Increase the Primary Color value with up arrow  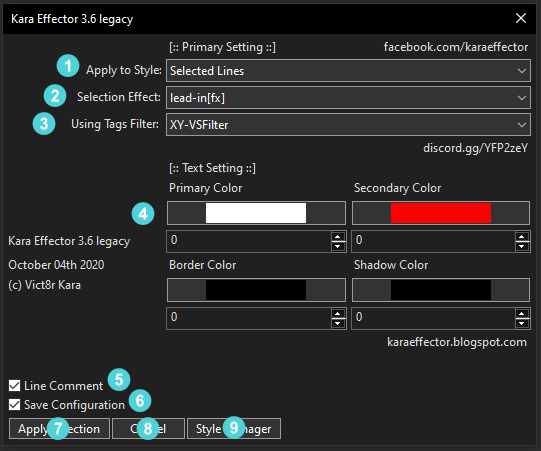point(338,237)
